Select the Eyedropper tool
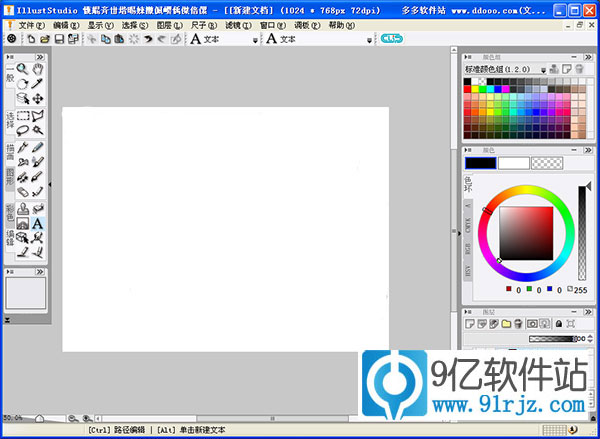600x439 pixels. pyautogui.click(x=38, y=84)
